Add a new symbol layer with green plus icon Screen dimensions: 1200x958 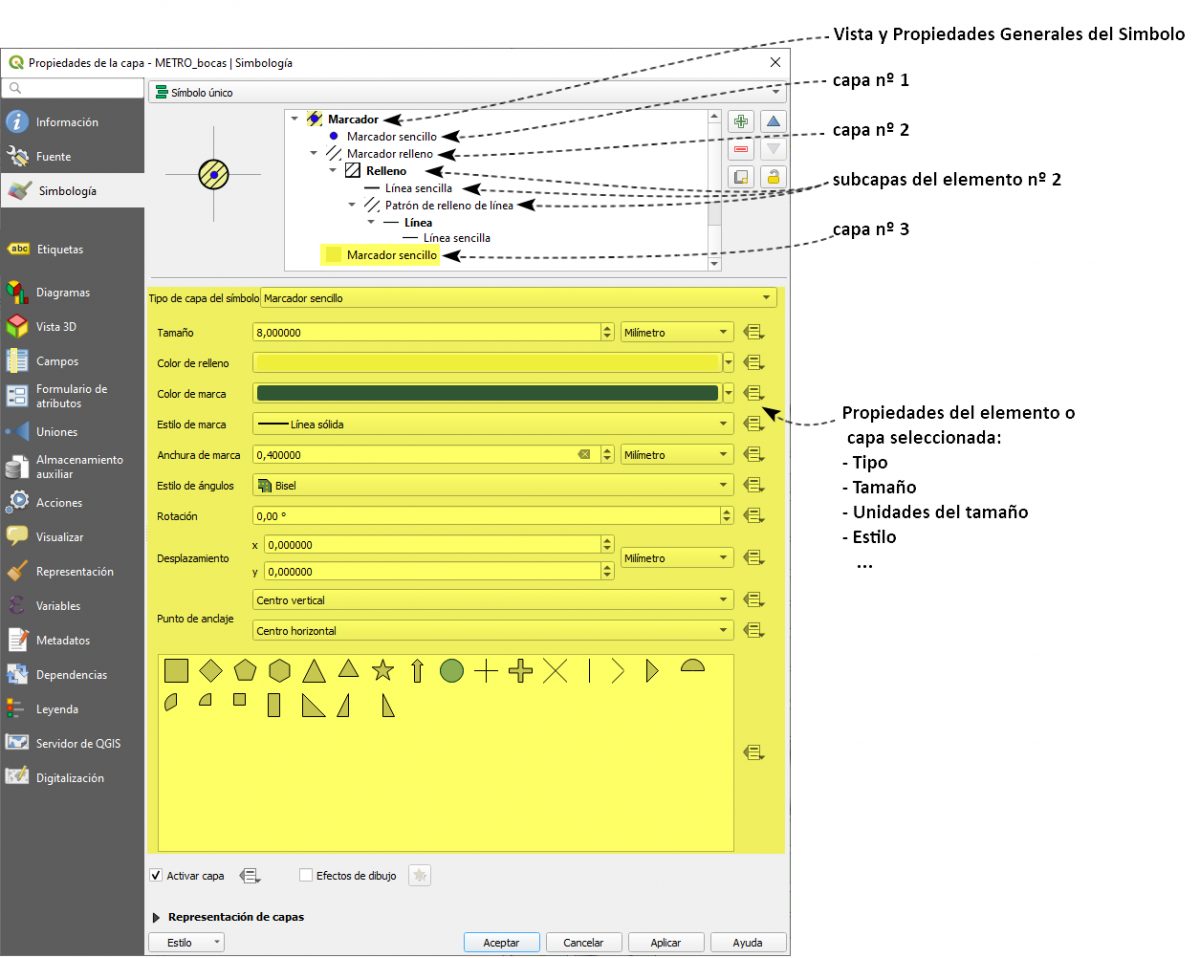[741, 120]
